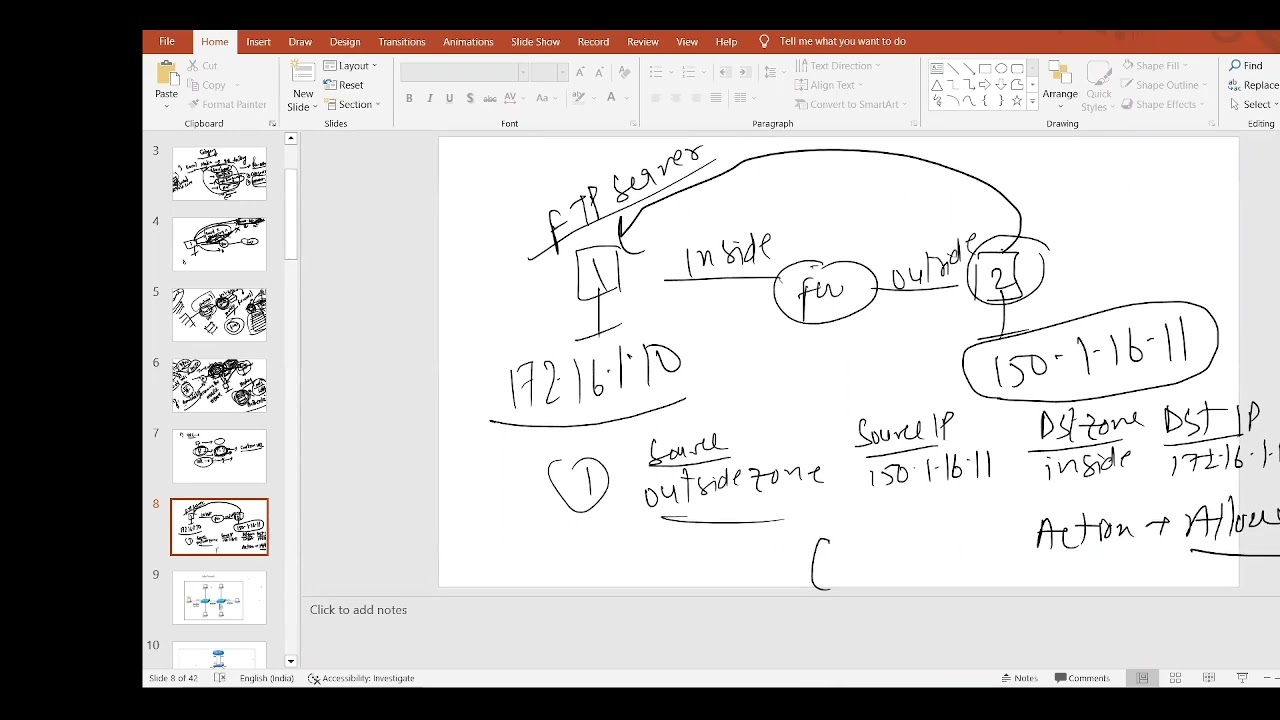Click the Click to add notes area
Image resolution: width=1280 pixels, height=720 pixels.
[358, 610]
